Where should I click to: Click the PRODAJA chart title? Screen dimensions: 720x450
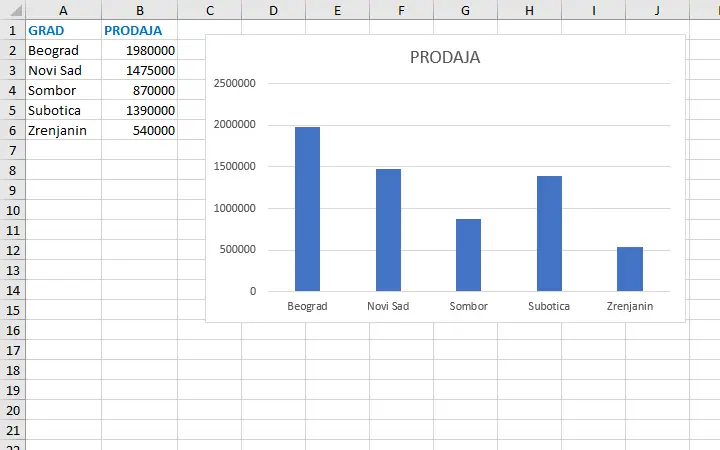(x=445, y=57)
